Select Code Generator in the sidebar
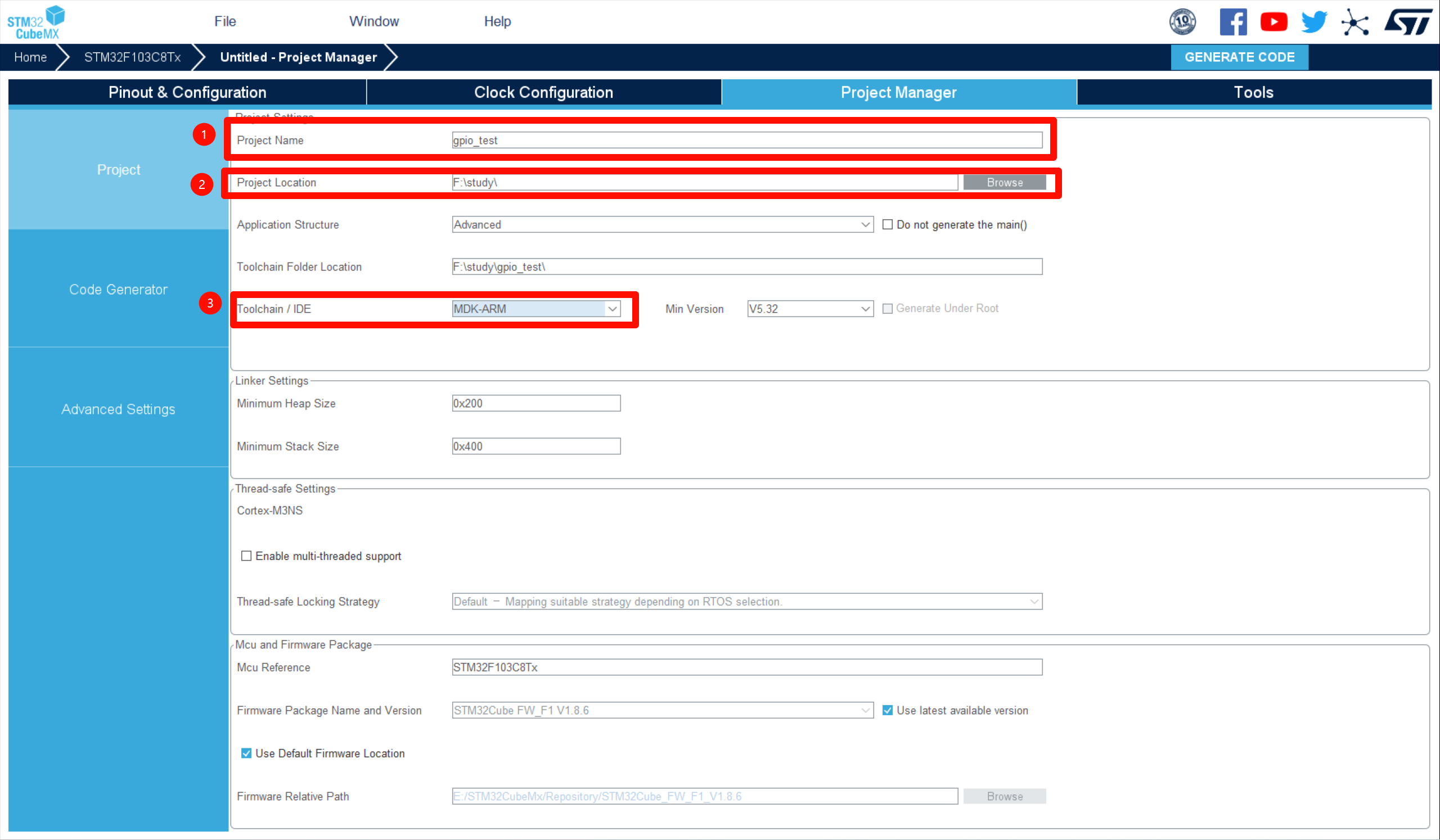1440x840 pixels. tap(118, 290)
